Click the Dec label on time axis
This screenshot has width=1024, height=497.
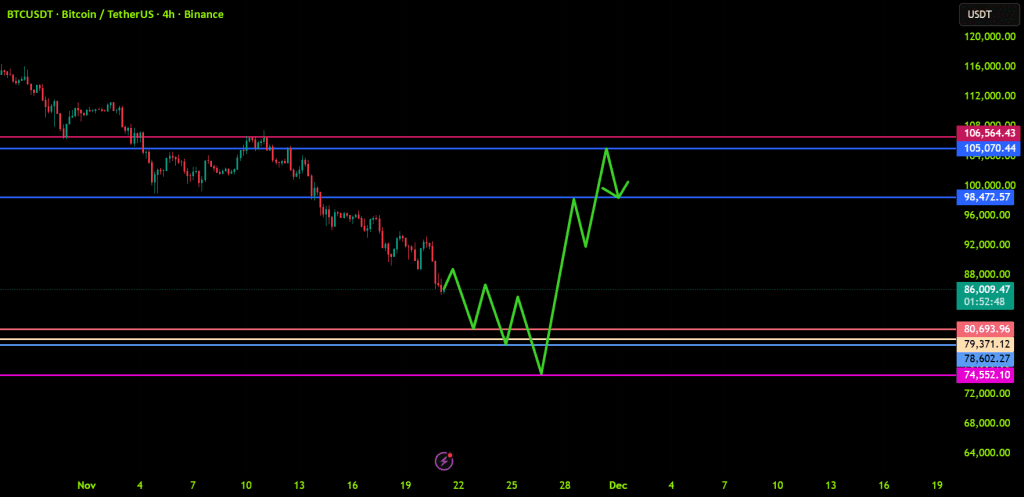pyautogui.click(x=618, y=485)
